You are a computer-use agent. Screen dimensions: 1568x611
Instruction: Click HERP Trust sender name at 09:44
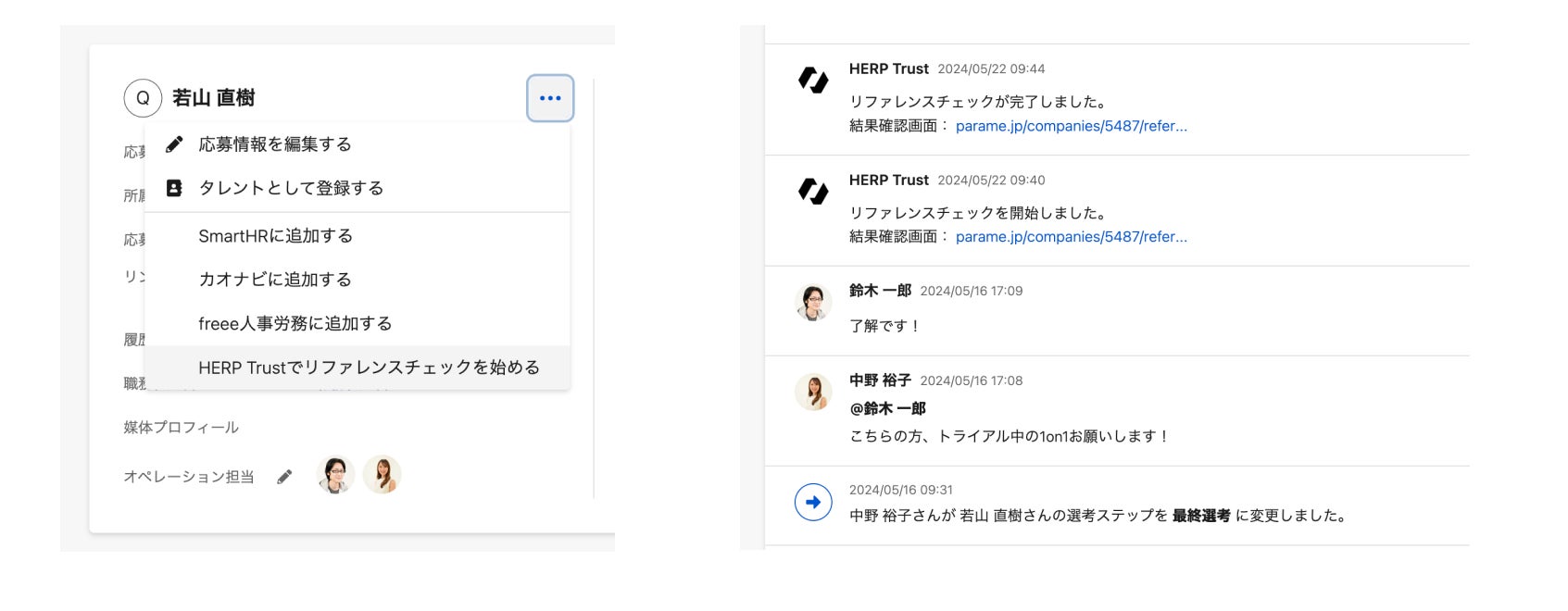click(889, 69)
